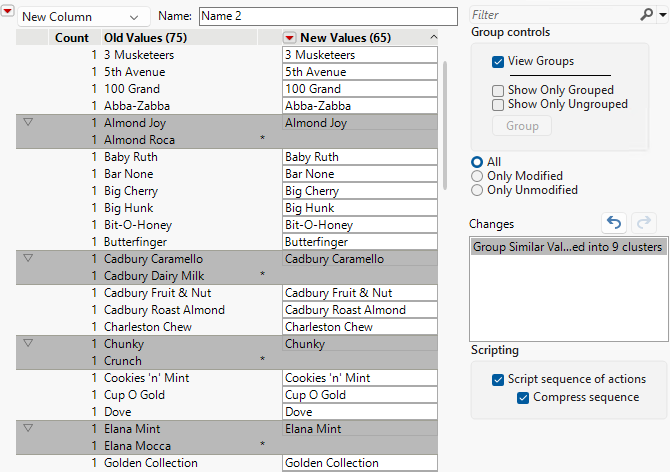670x472 pixels.
Task: Edit the Cadbury Caramello group new value
Action: point(360,259)
